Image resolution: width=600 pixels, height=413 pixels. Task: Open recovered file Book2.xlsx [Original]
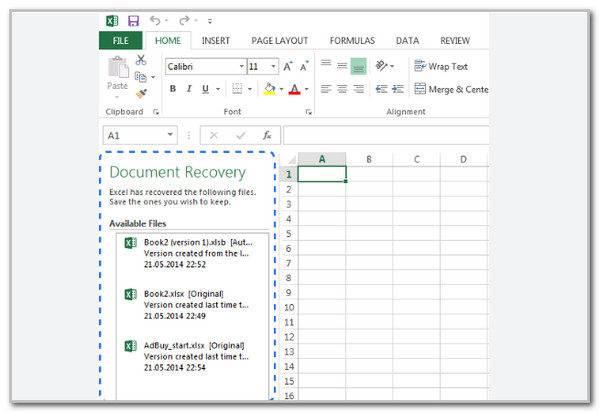tap(193, 305)
